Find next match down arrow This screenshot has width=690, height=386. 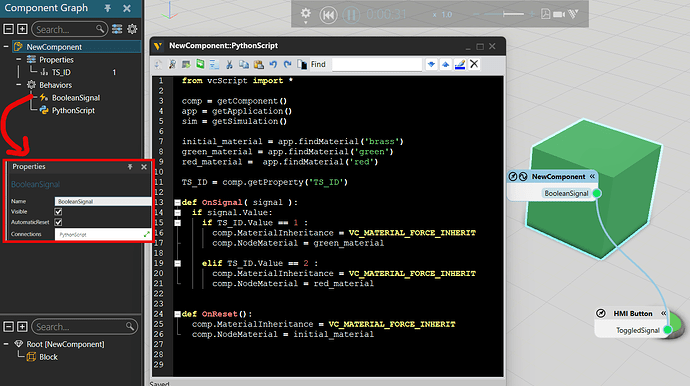coord(431,64)
